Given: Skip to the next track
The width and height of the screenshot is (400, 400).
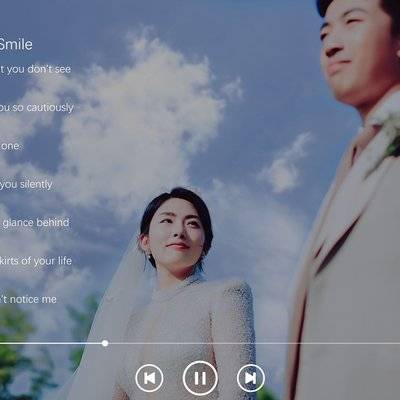Looking at the screenshot, I should [x=251, y=378].
